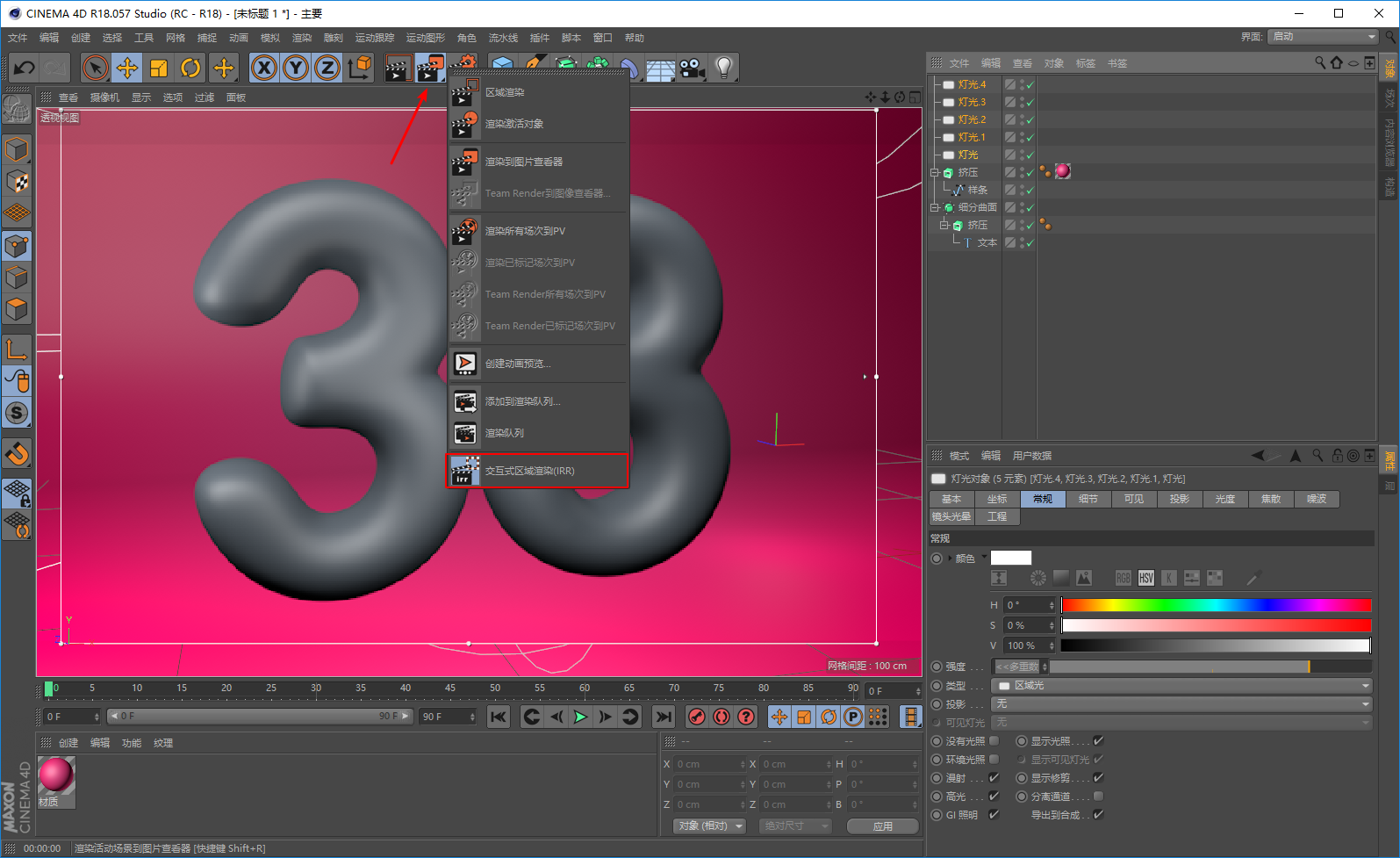The image size is (1400, 858).
Task: Open the 镜头光晕 tab button
Action: [951, 516]
